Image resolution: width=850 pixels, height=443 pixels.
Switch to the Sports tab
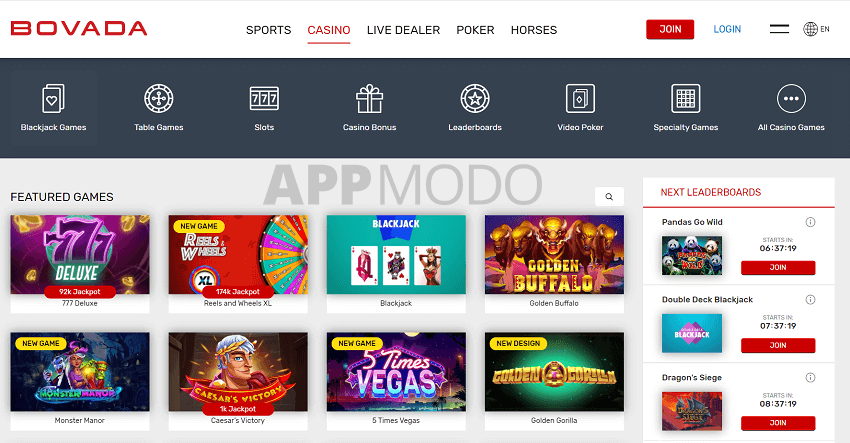268,30
